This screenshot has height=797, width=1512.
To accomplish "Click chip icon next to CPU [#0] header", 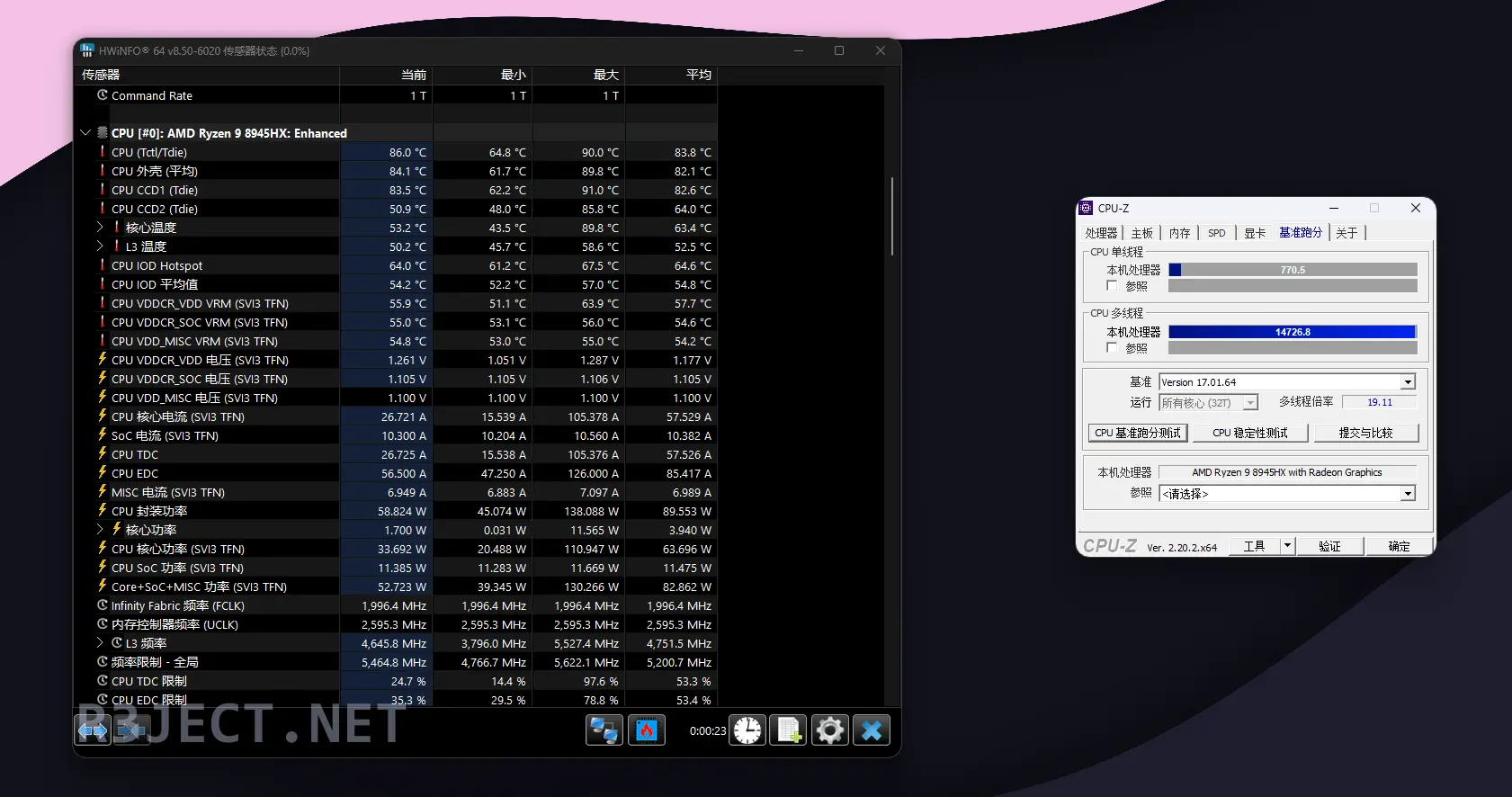I will (103, 132).
